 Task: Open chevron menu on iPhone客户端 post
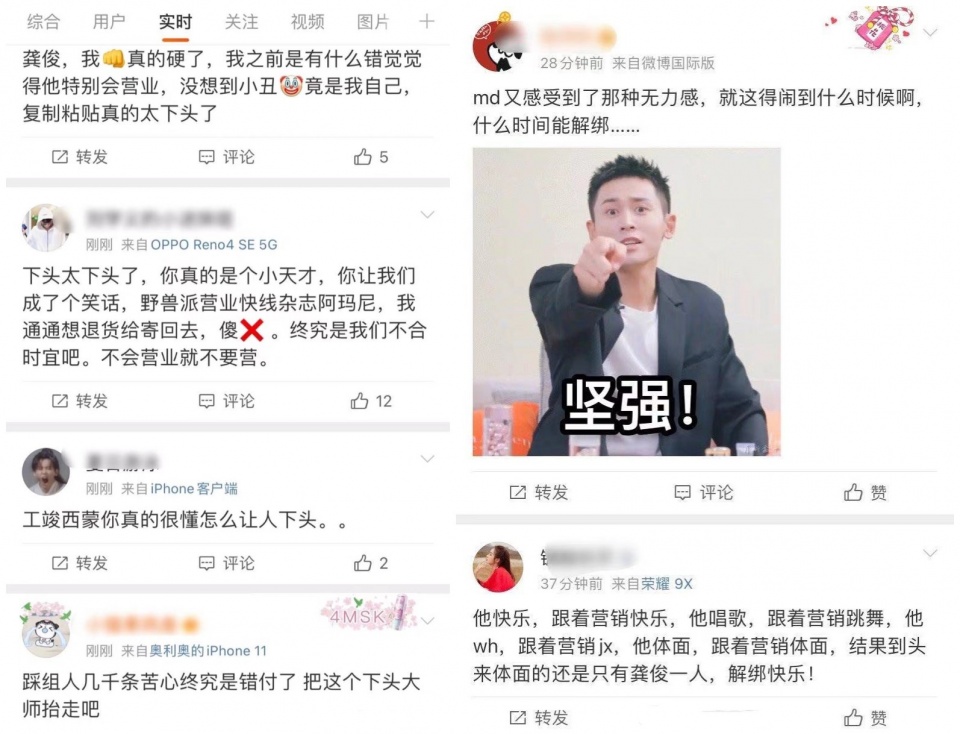427,459
